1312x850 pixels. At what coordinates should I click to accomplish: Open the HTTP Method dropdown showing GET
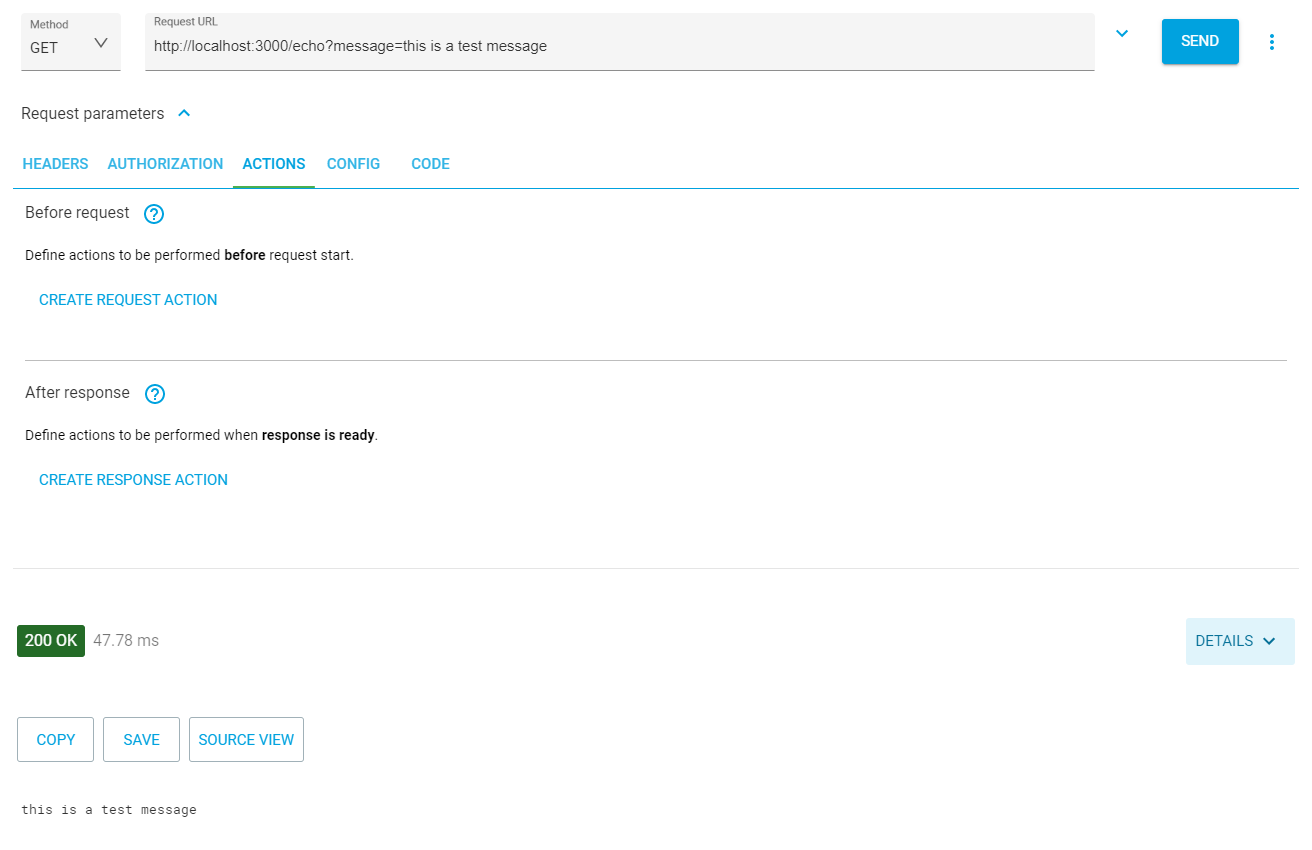tap(70, 43)
